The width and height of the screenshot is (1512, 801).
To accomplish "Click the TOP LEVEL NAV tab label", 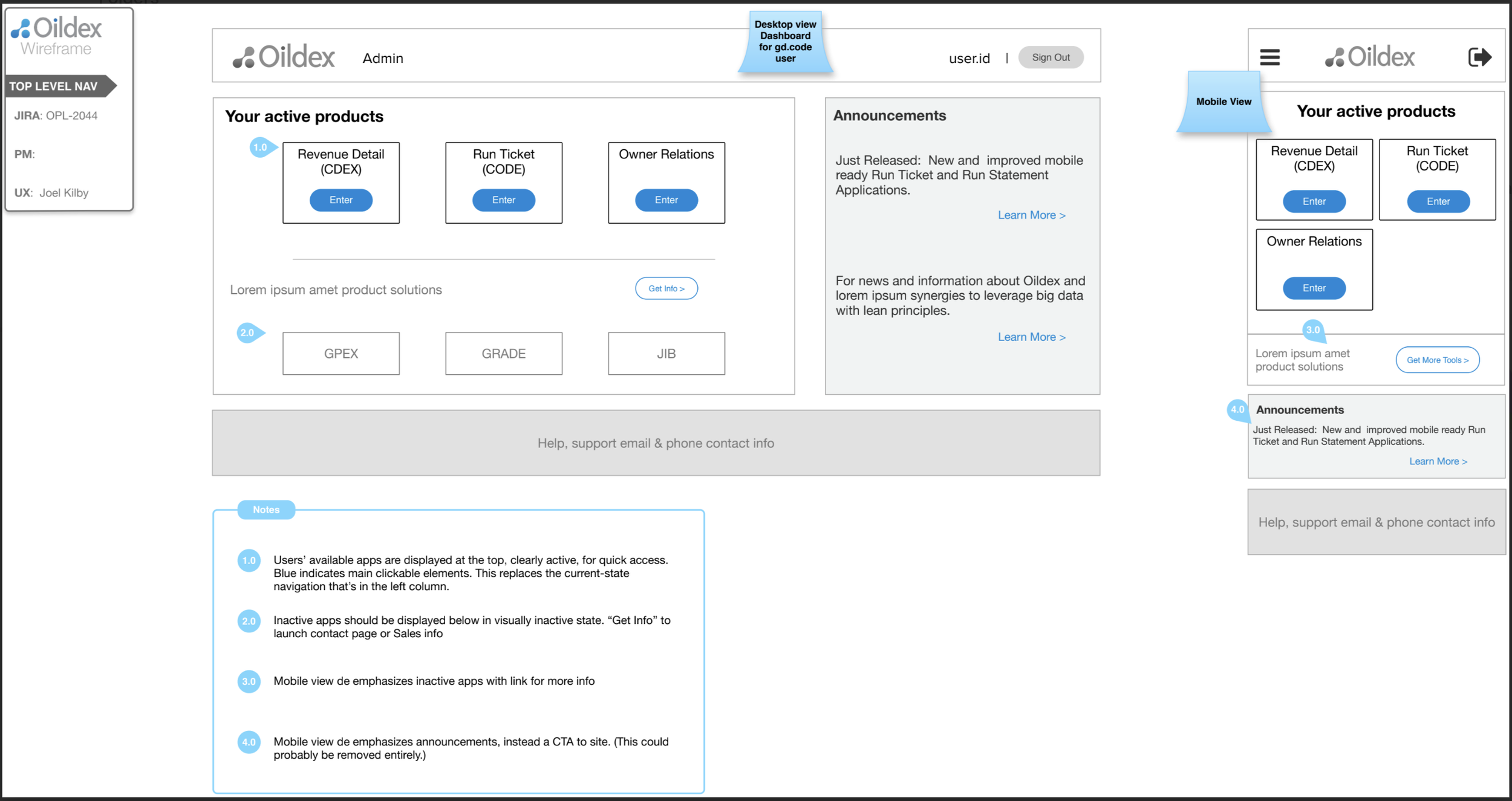I will point(54,86).
